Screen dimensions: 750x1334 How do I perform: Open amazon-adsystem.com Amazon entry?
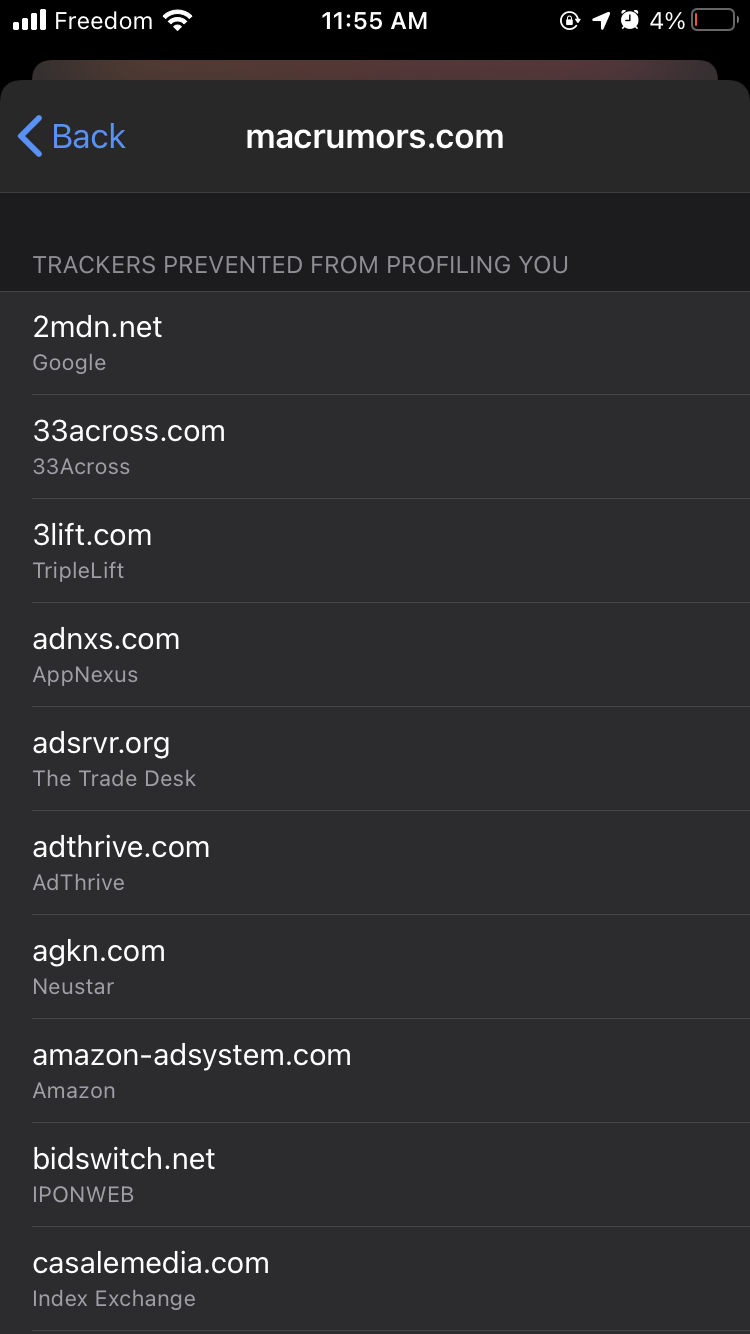tap(375, 1071)
